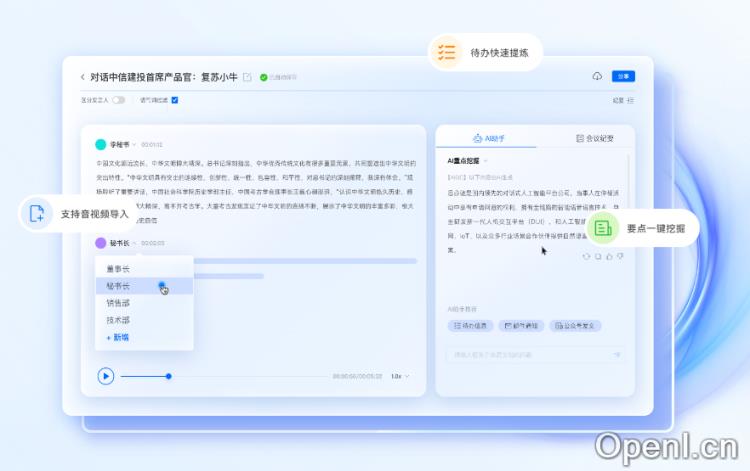
Task: Click the green saved-status check icon
Action: [263, 77]
